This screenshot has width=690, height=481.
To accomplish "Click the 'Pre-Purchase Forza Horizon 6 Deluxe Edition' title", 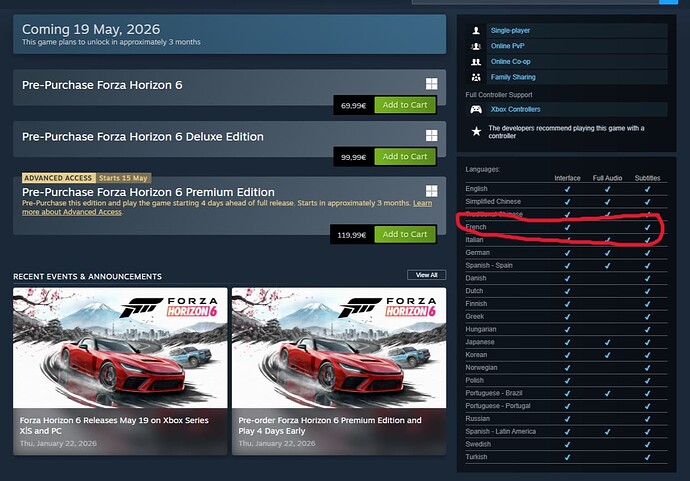I will pyautogui.click(x=143, y=136).
